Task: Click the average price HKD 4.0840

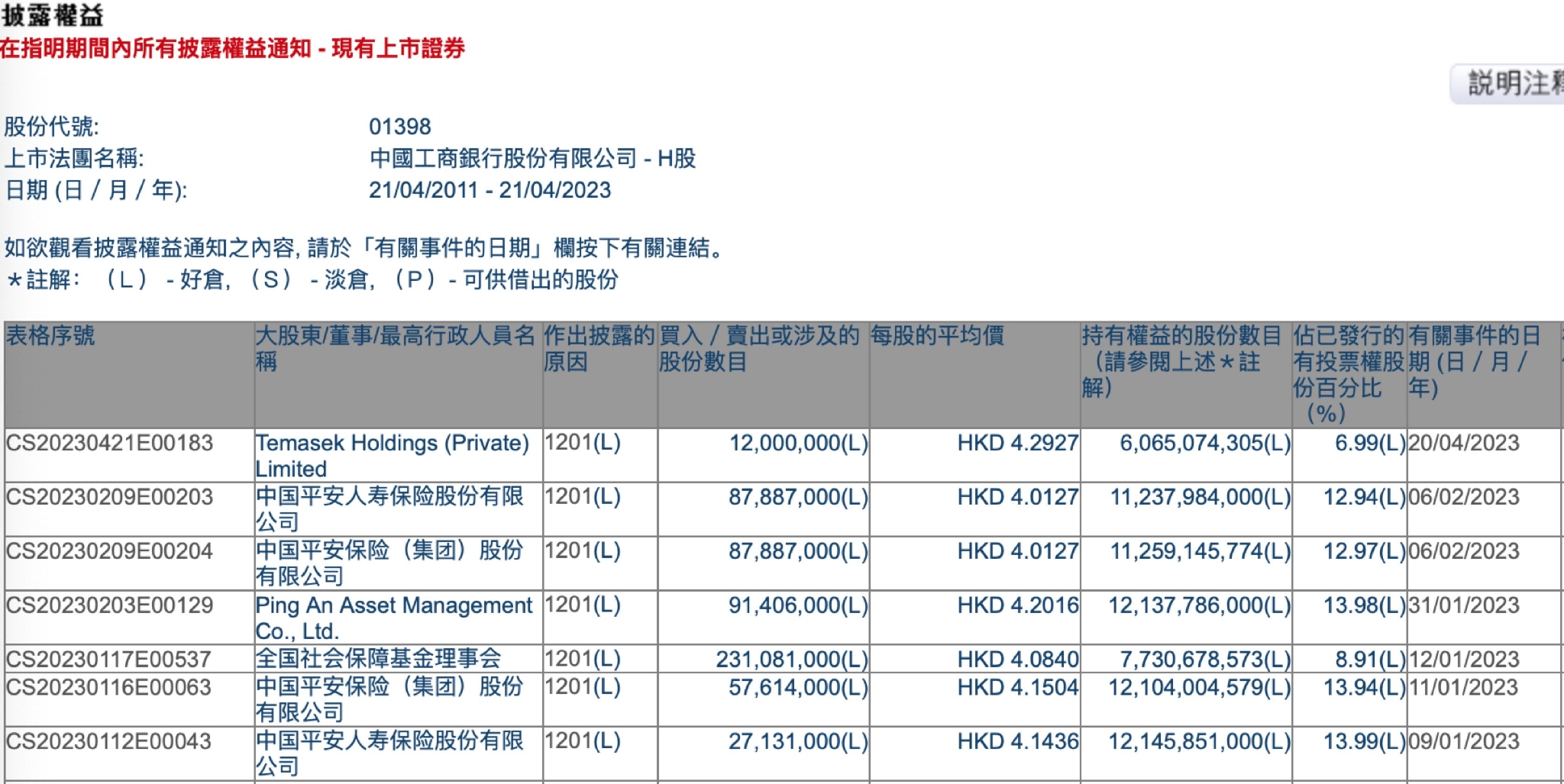Action: 1018,659
